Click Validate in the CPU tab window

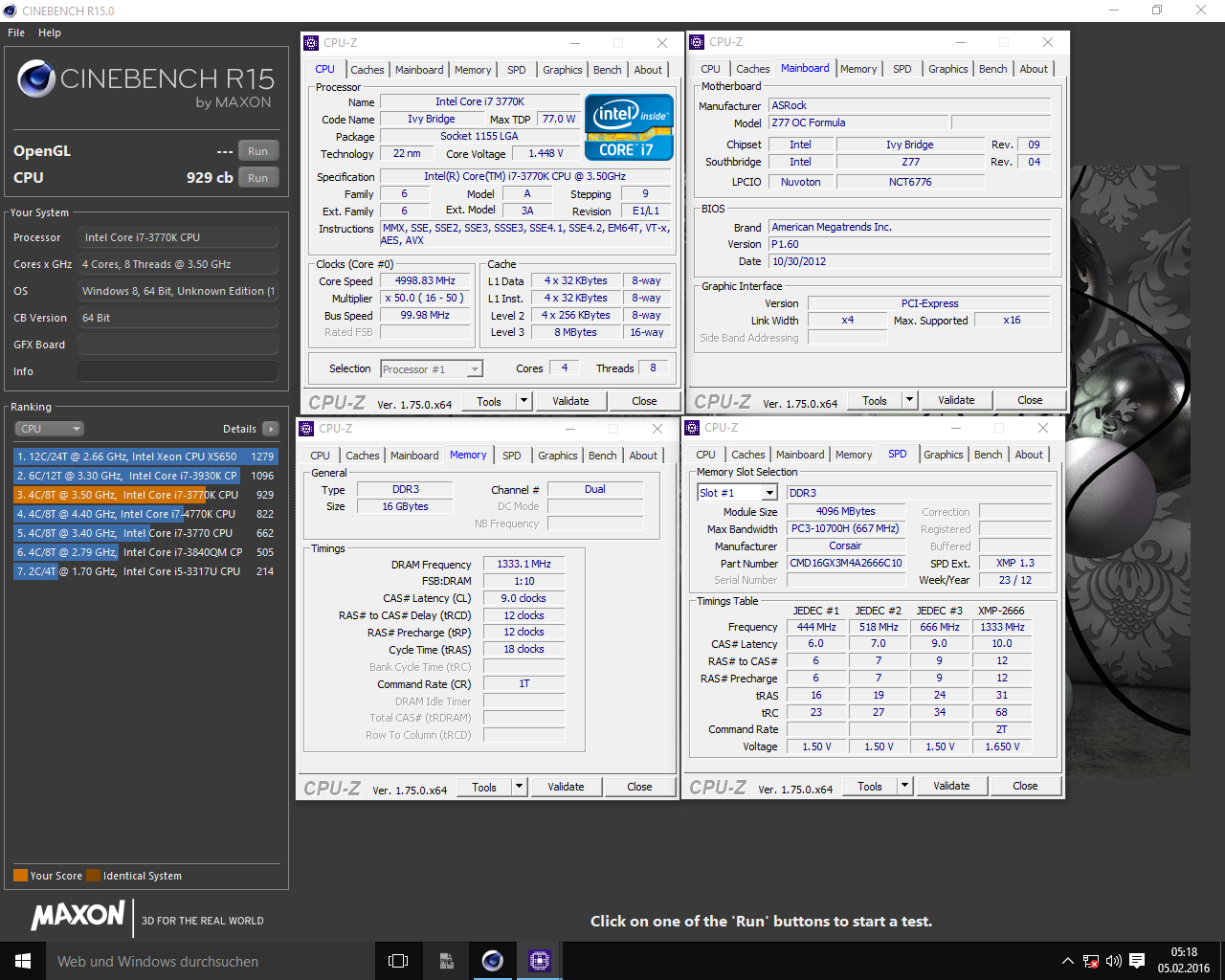pyautogui.click(x=570, y=401)
